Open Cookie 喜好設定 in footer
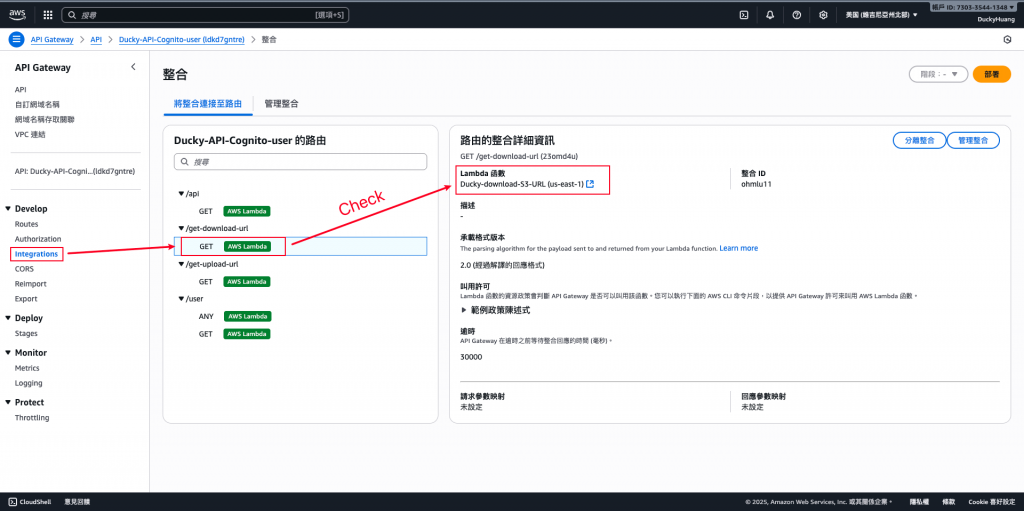Image resolution: width=1024 pixels, height=511 pixels. 992,502
